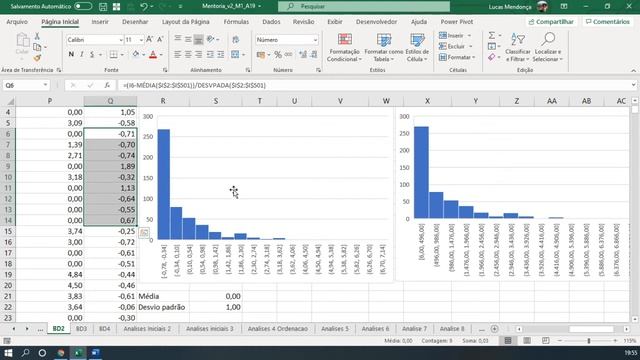Screen dimensions: 640x360
Task: Click the Copy icon
Action: [x=37, y=47]
